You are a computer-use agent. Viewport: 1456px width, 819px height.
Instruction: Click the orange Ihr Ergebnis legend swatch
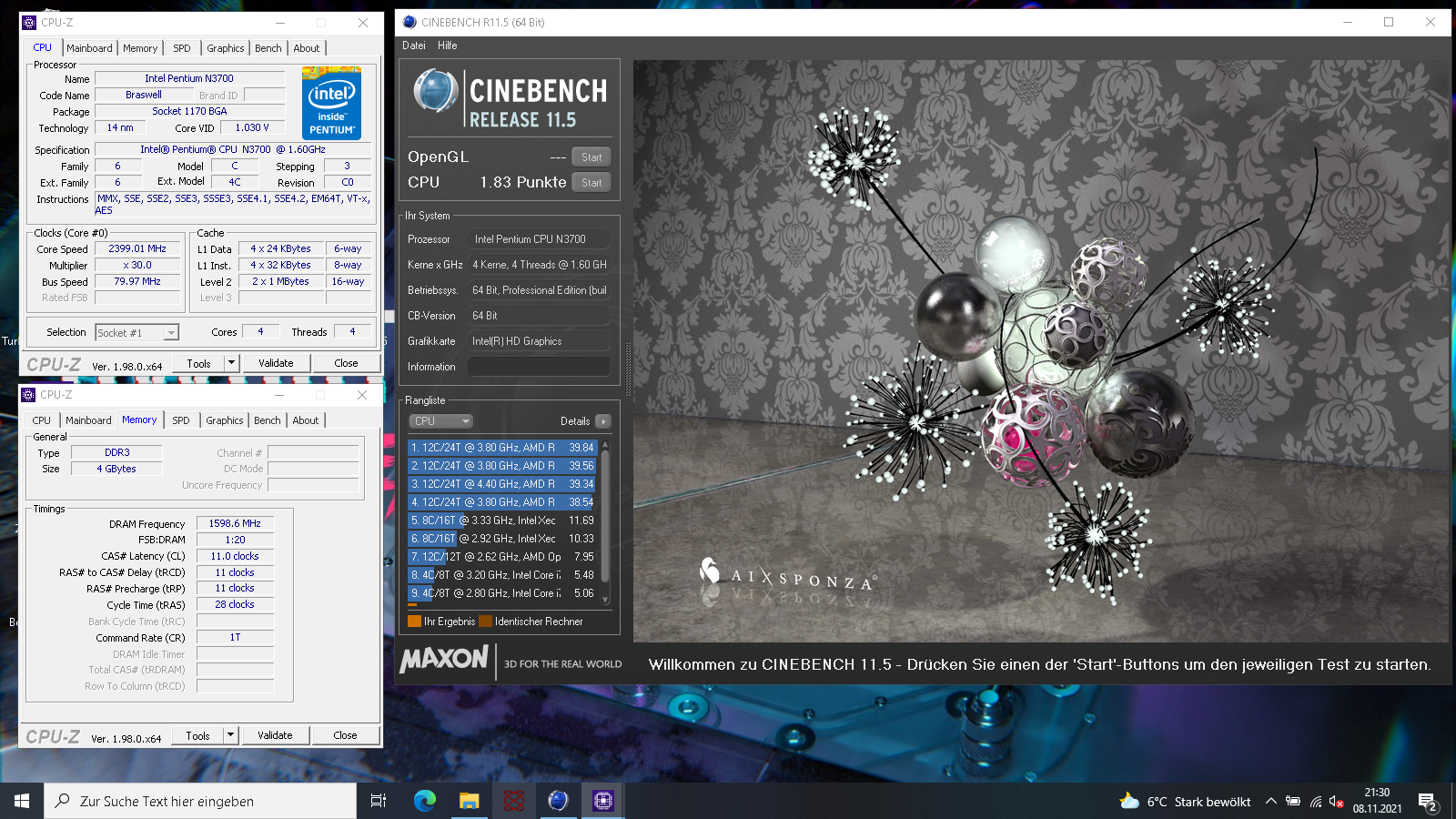[415, 622]
